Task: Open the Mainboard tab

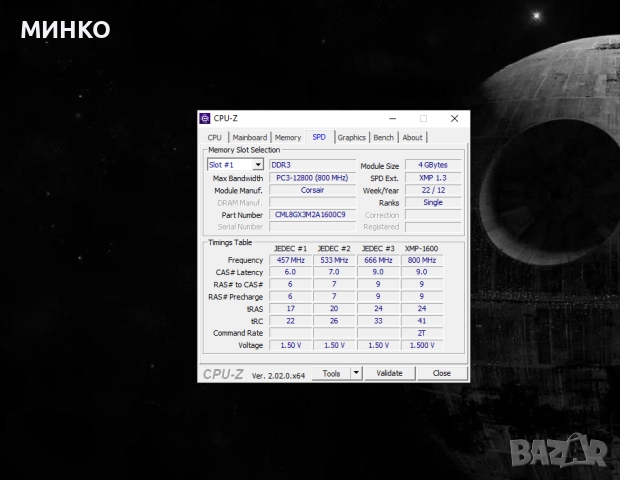Action: coord(250,137)
